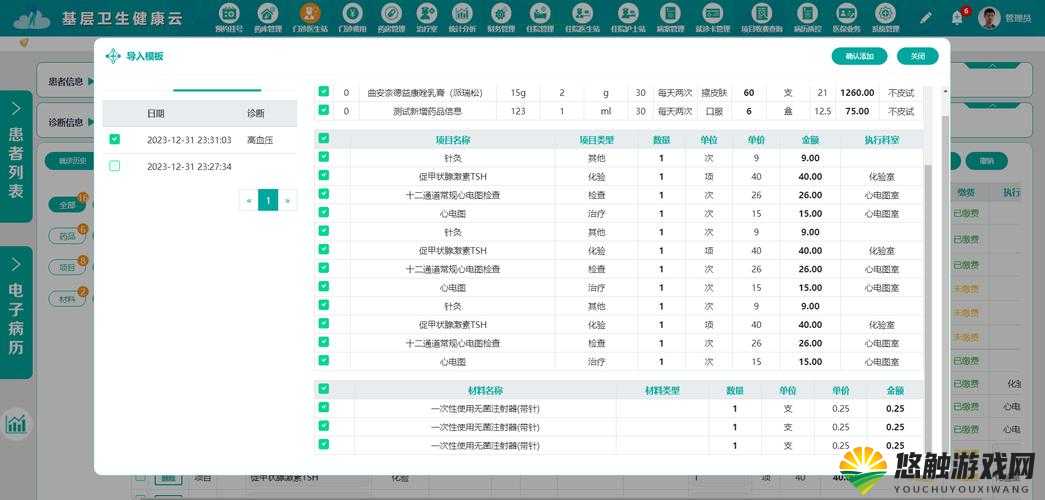Open the 药库管理 module icon

pyautogui.click(x=268, y=13)
